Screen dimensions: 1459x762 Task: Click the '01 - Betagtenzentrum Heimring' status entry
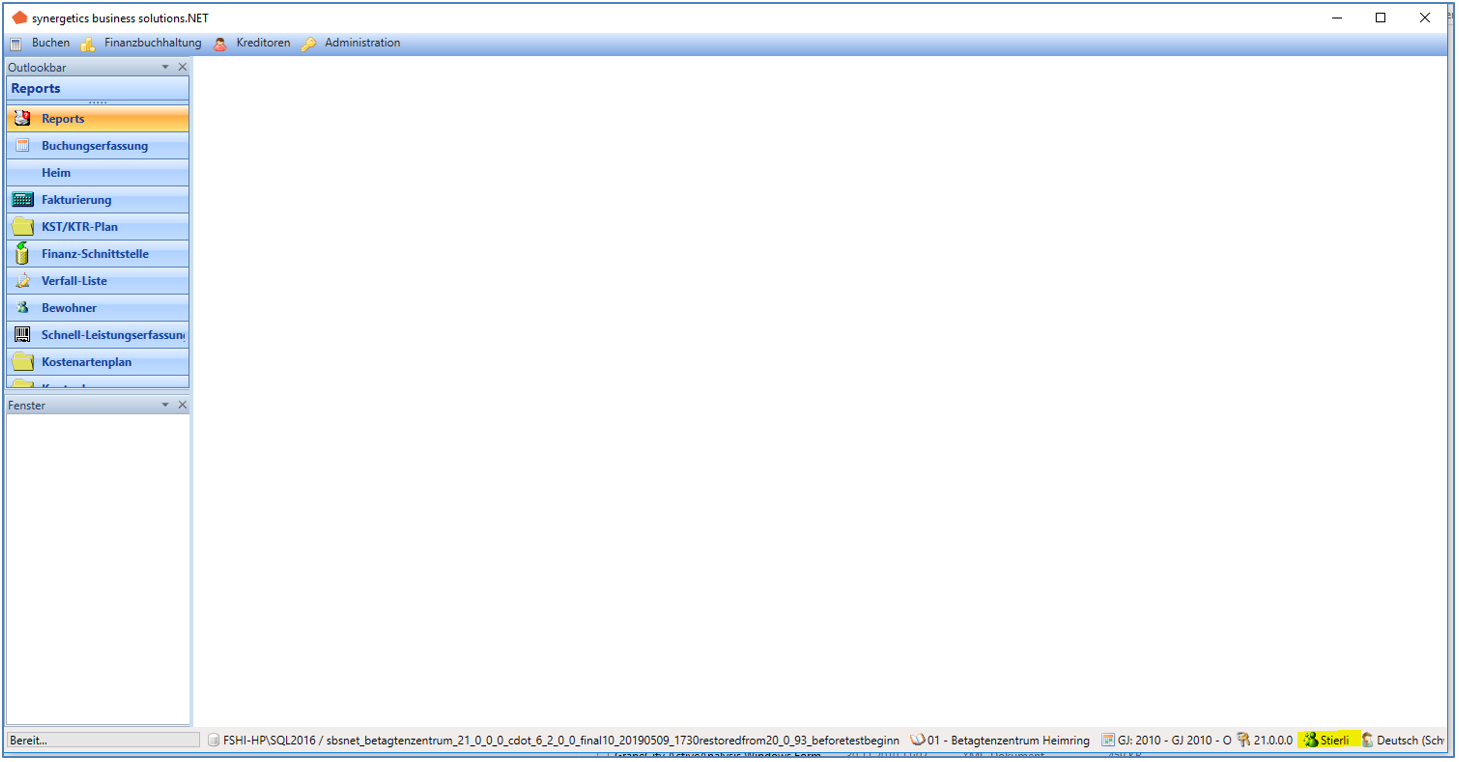click(1000, 740)
